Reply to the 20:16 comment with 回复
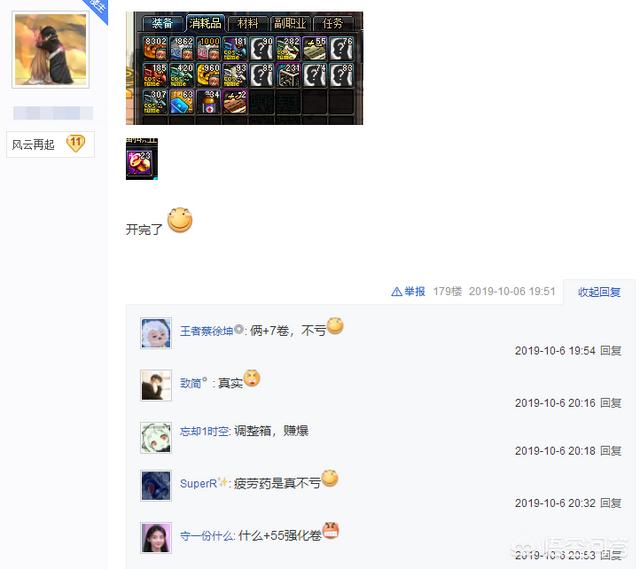Viewport: 640px width, 569px height. [x=611, y=403]
